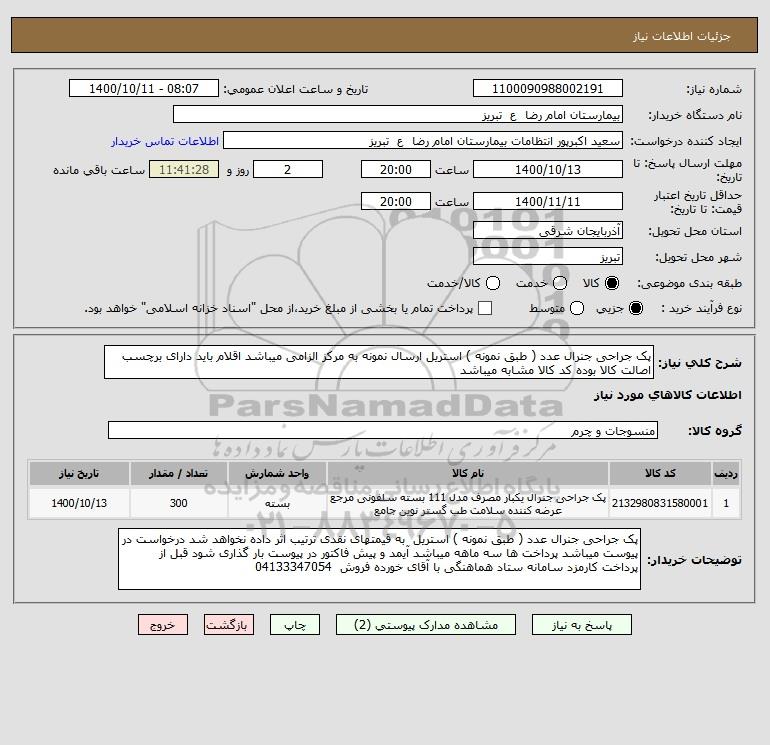Screen dimensions: 770x745
Task: Select the کالا/خدمت radio button
Action: coord(493,283)
